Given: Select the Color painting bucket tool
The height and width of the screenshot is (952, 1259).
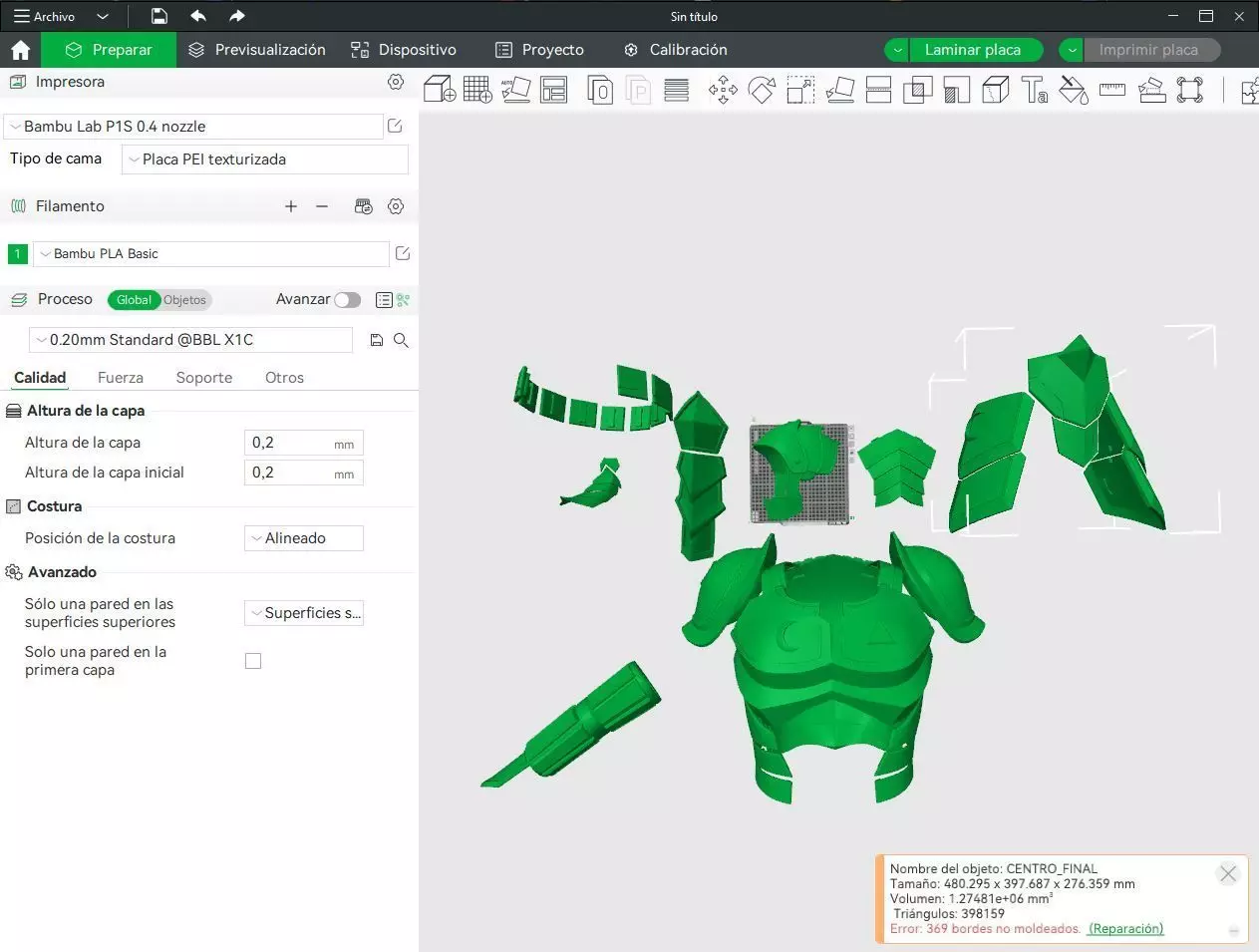Looking at the screenshot, I should 1073,90.
